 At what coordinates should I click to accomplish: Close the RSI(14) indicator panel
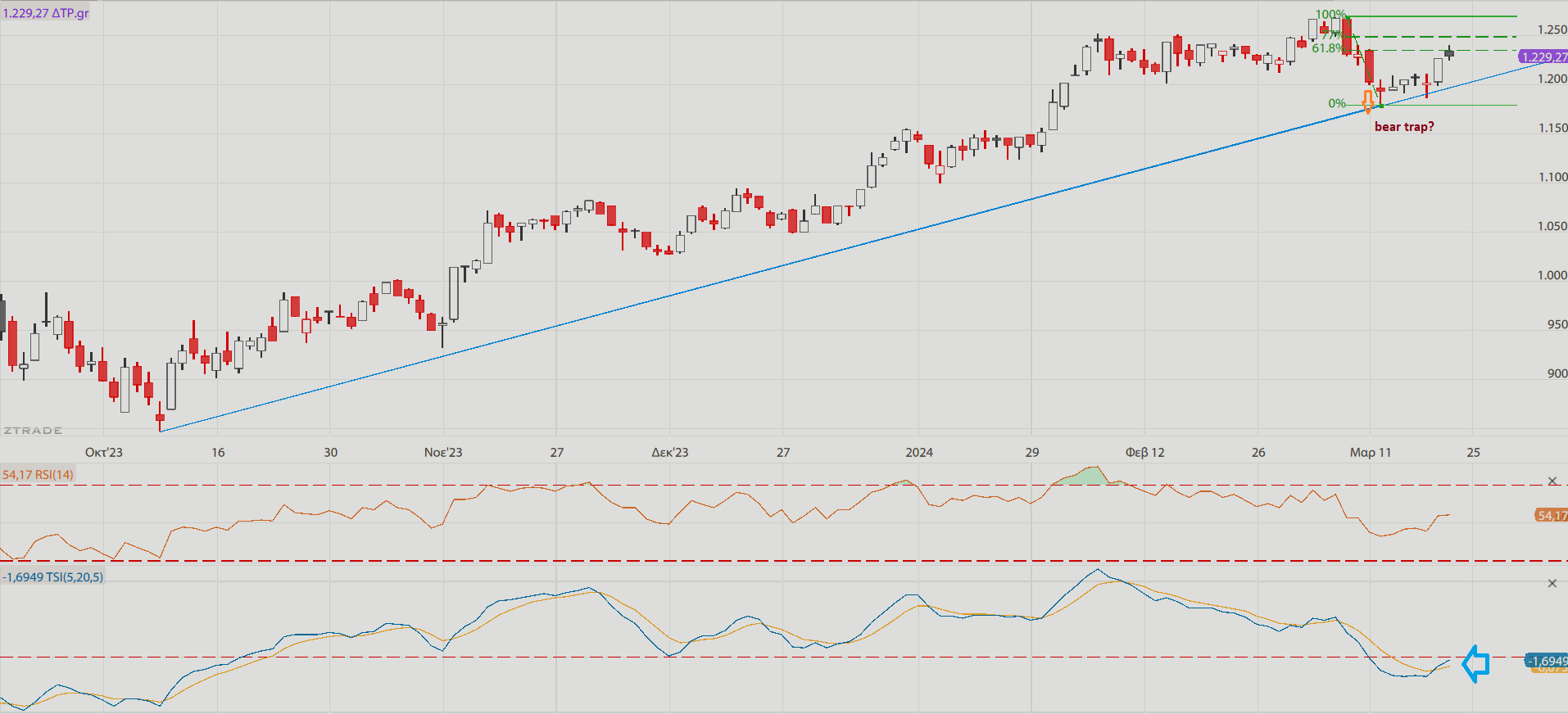pos(1552,481)
